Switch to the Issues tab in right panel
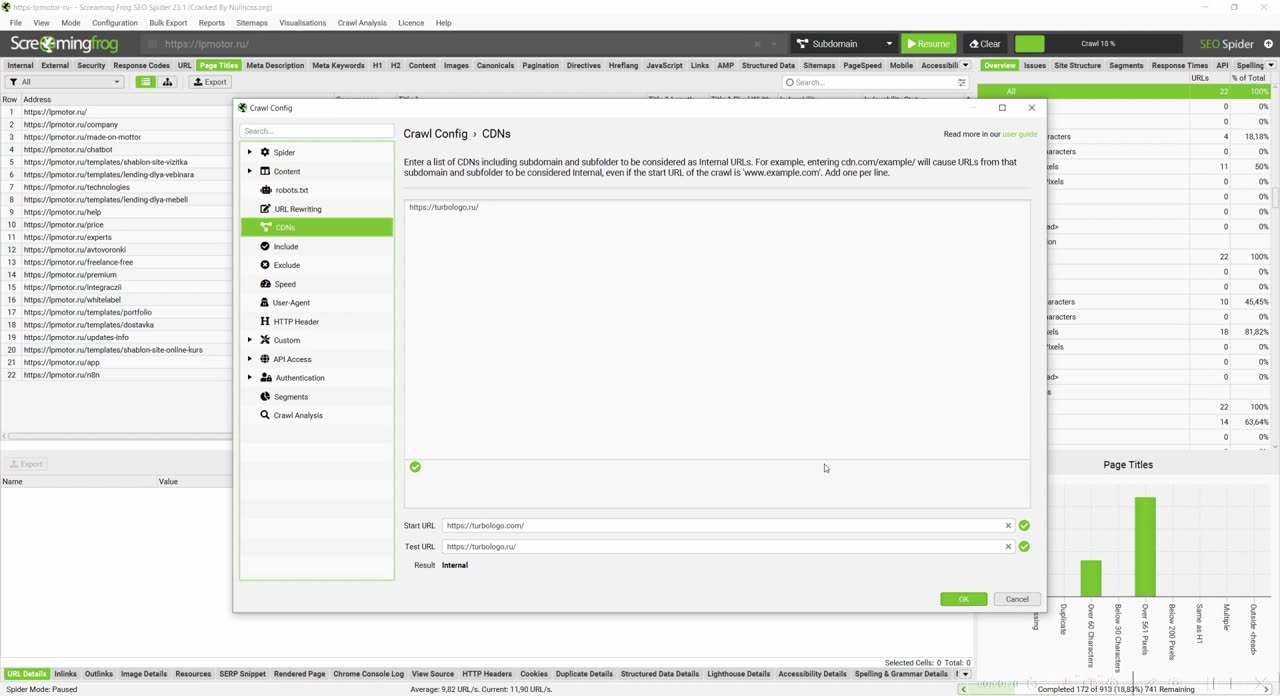1280x696 pixels. [x=1035, y=65]
